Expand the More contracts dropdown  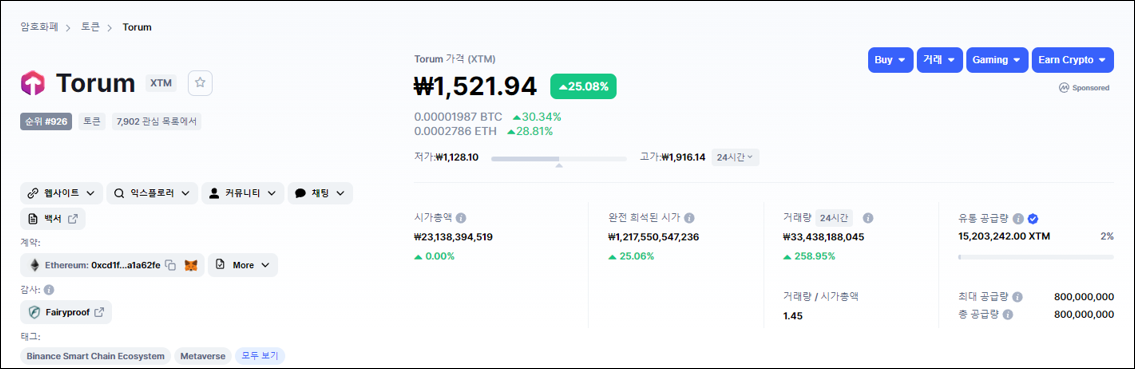(243, 266)
